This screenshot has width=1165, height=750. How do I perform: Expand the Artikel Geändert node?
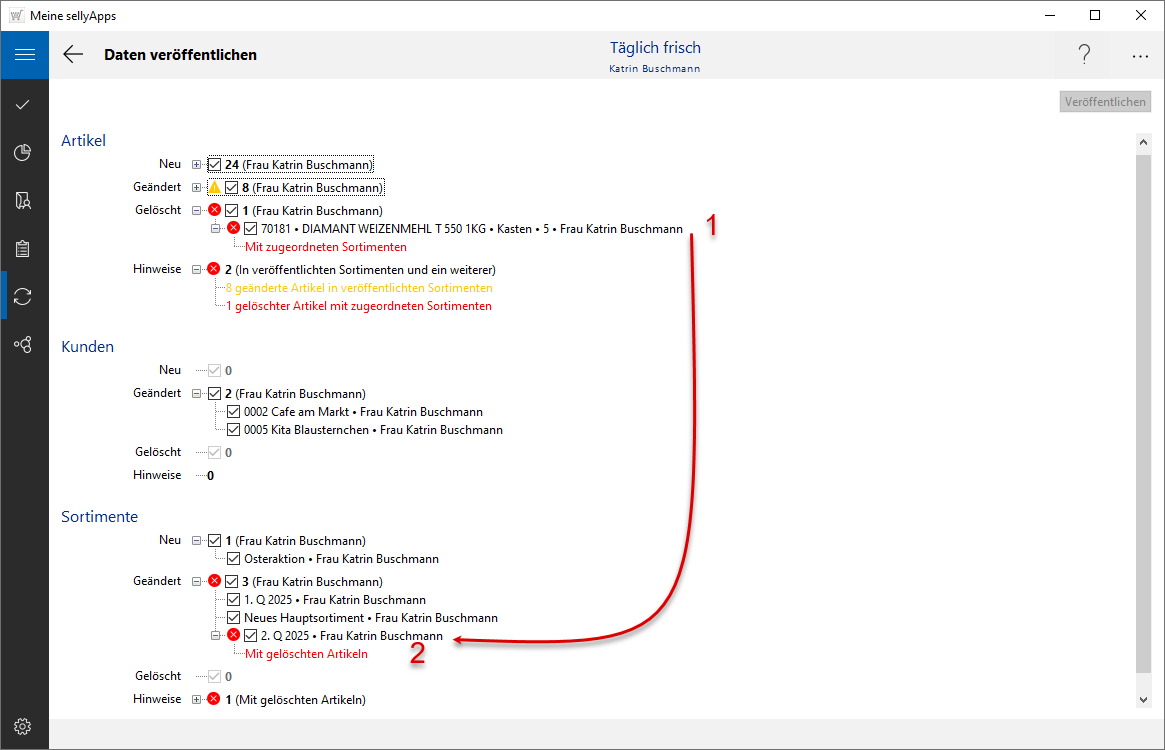pos(196,187)
